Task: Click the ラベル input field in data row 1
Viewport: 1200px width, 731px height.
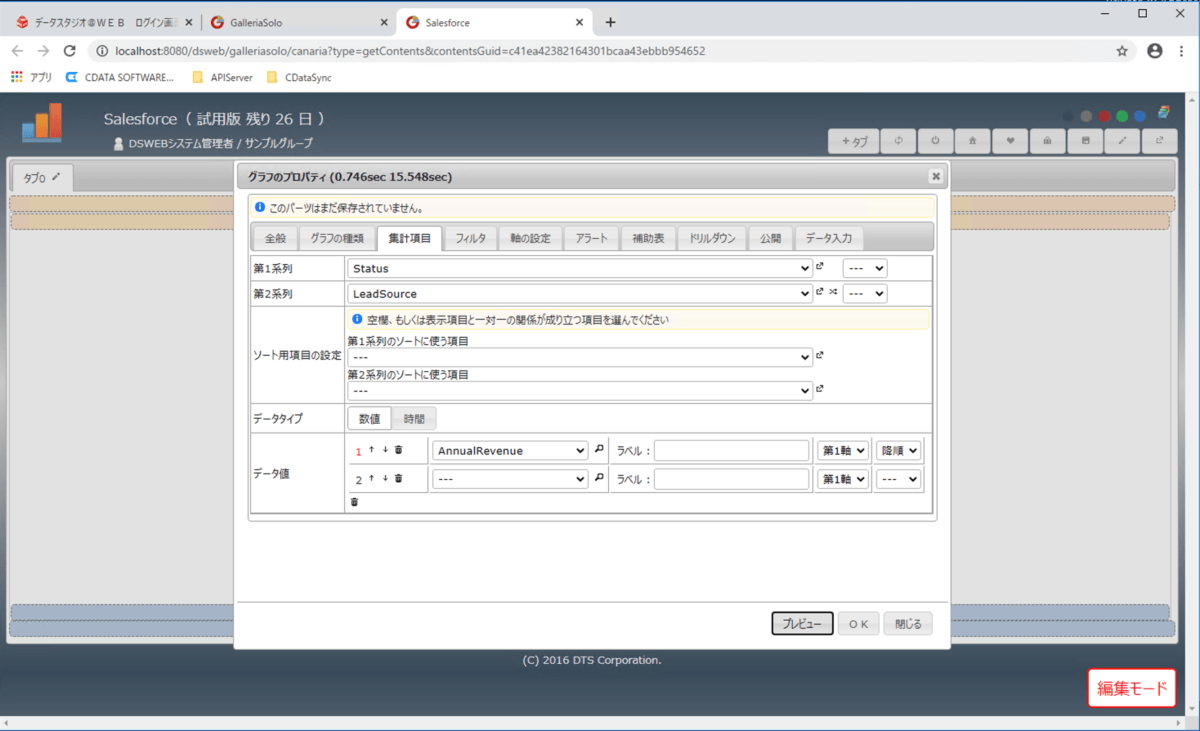Action: 731,451
